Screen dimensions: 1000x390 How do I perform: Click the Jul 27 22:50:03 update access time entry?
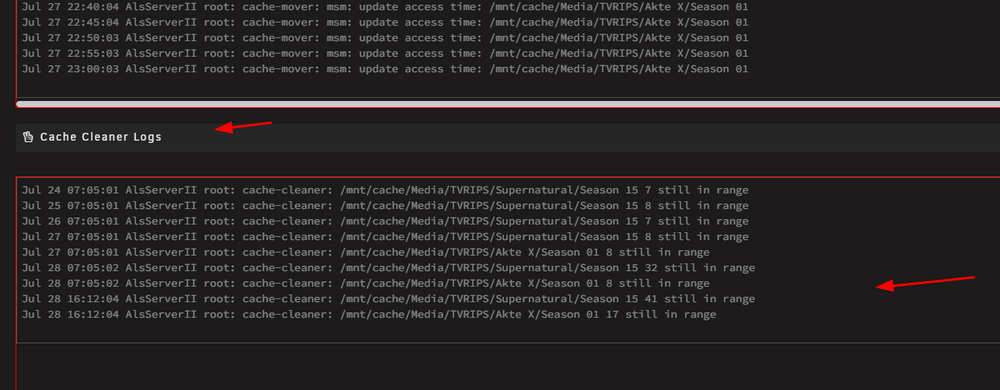pos(385,38)
